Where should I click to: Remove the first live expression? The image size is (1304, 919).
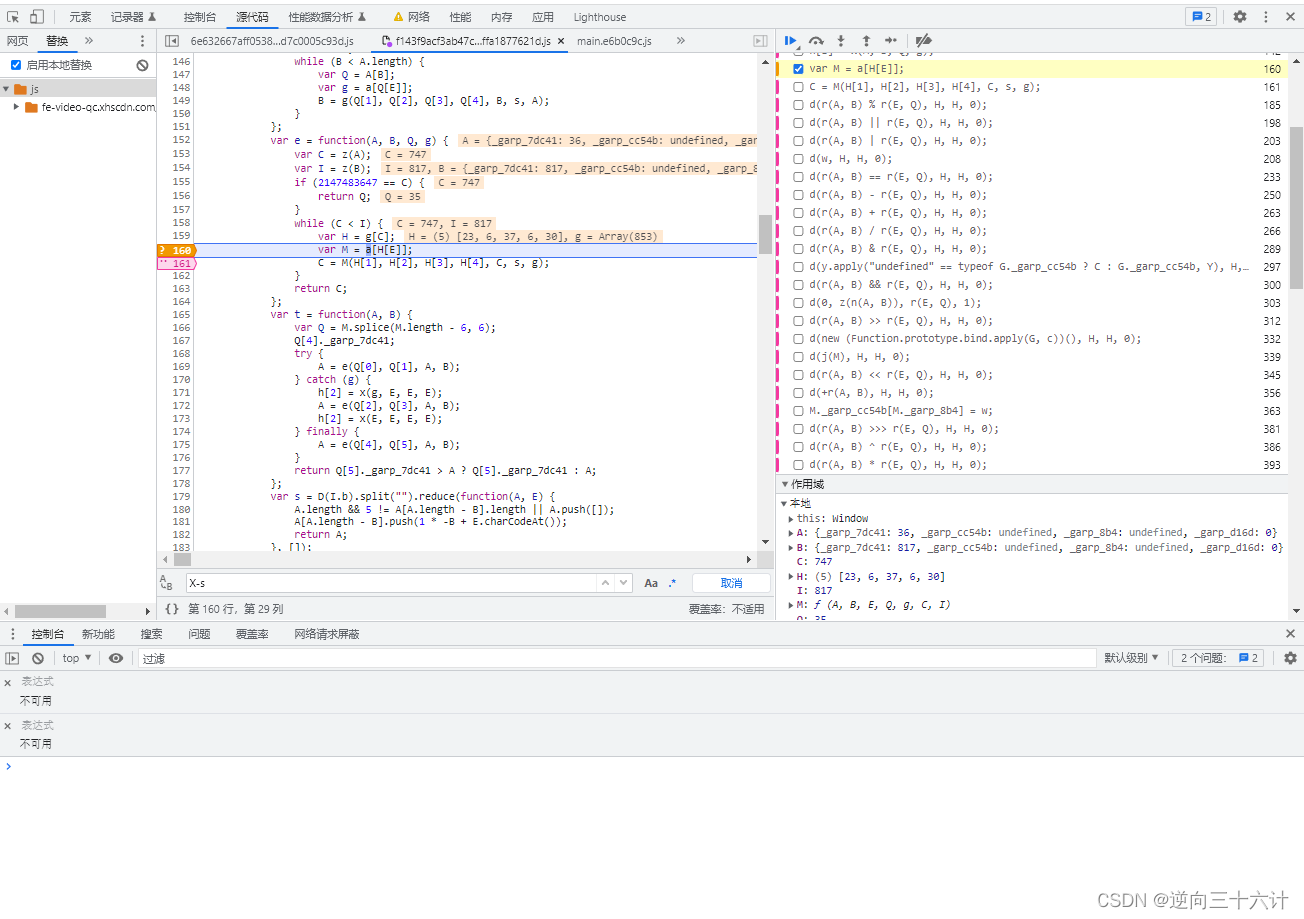tap(8, 683)
